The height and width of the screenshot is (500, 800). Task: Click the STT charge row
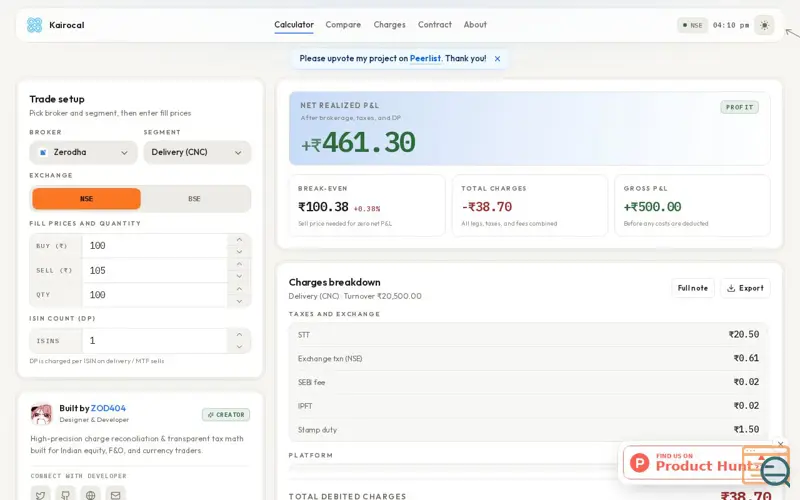pos(528,335)
